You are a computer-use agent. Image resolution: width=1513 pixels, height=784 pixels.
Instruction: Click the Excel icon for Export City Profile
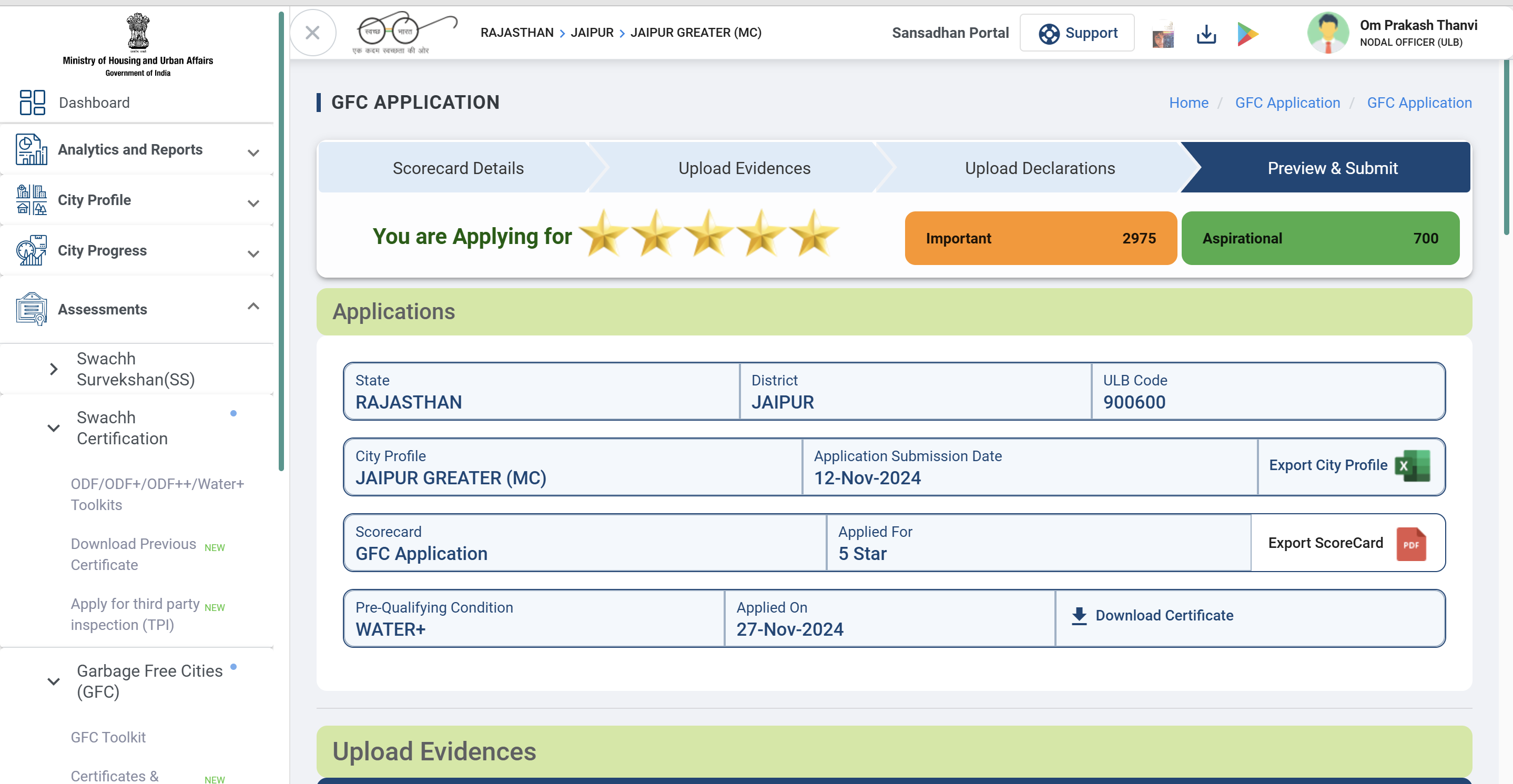[x=1413, y=466]
